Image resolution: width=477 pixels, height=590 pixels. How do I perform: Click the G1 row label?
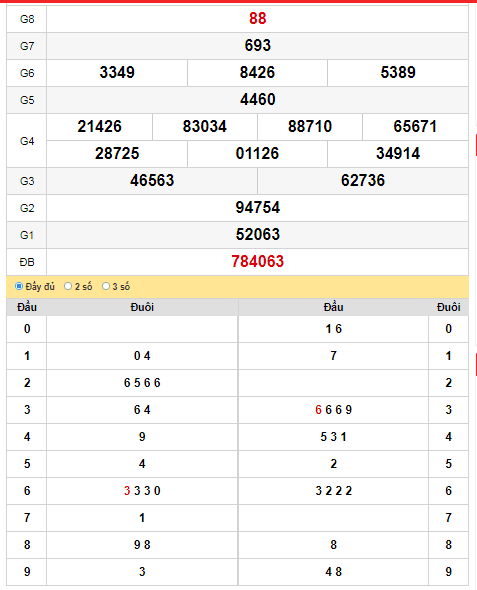click(x=27, y=235)
